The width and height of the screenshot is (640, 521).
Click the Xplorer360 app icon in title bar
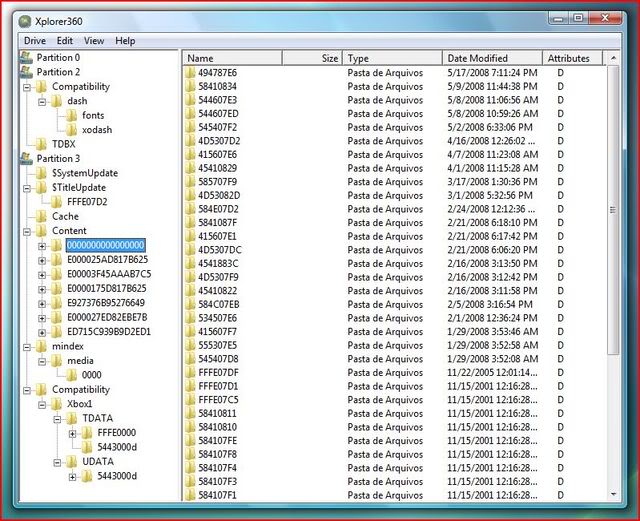25,21
